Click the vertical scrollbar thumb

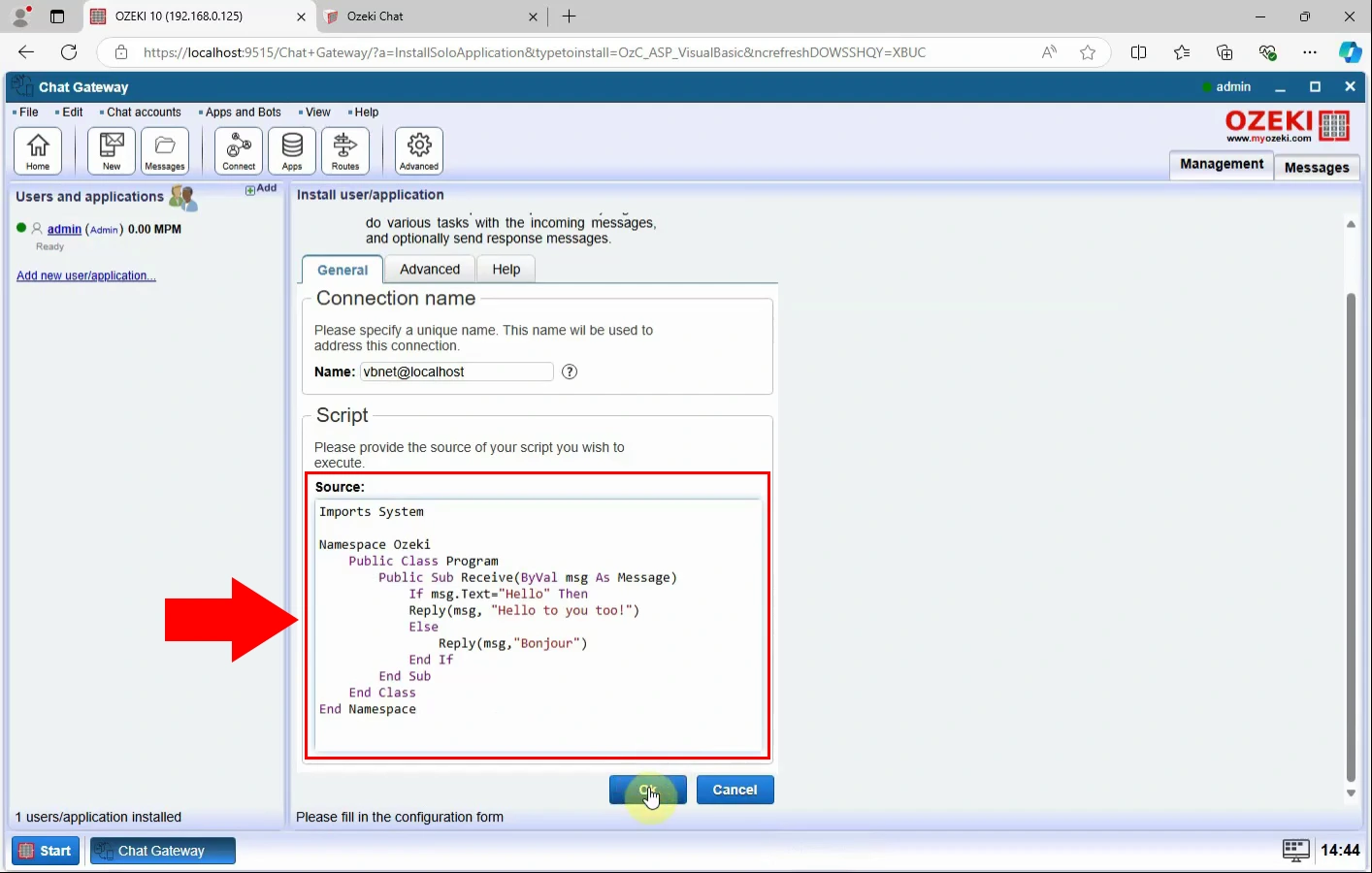(1351, 536)
